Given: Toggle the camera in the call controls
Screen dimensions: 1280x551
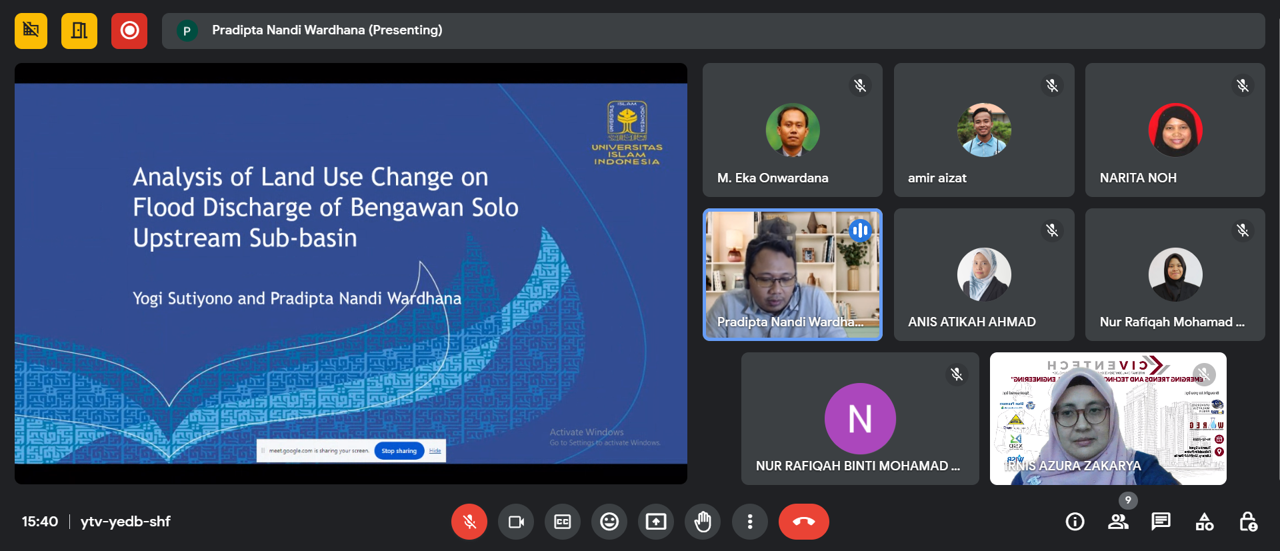Looking at the screenshot, I should point(516,521).
